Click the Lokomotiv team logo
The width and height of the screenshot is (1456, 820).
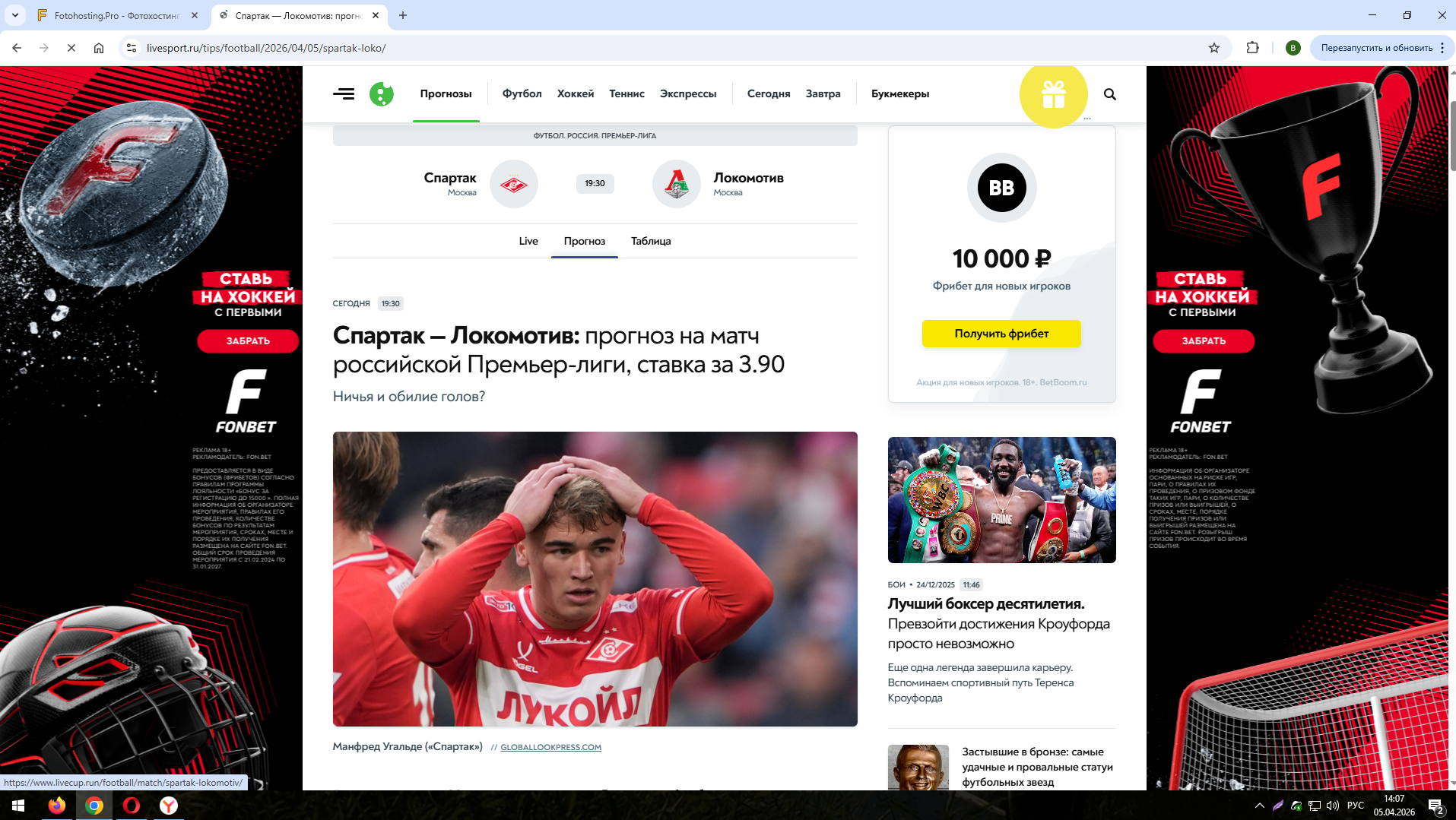[677, 184]
